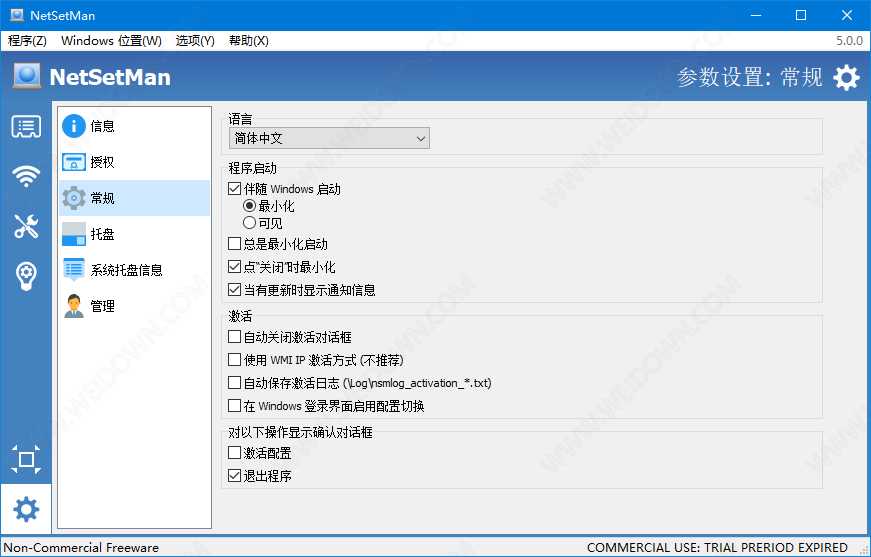Open the 帮助(X) menu
This screenshot has height=557, width=871.
pyautogui.click(x=249, y=41)
